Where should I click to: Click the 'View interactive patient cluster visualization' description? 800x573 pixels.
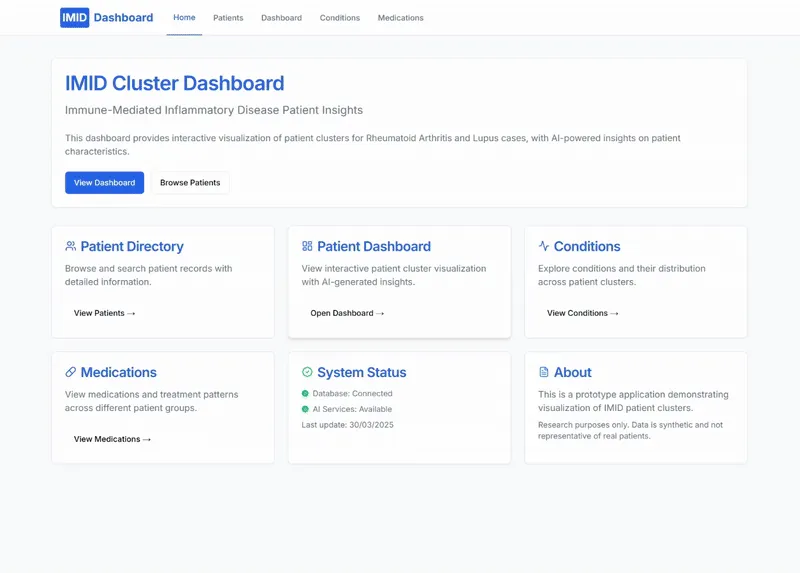point(394,275)
